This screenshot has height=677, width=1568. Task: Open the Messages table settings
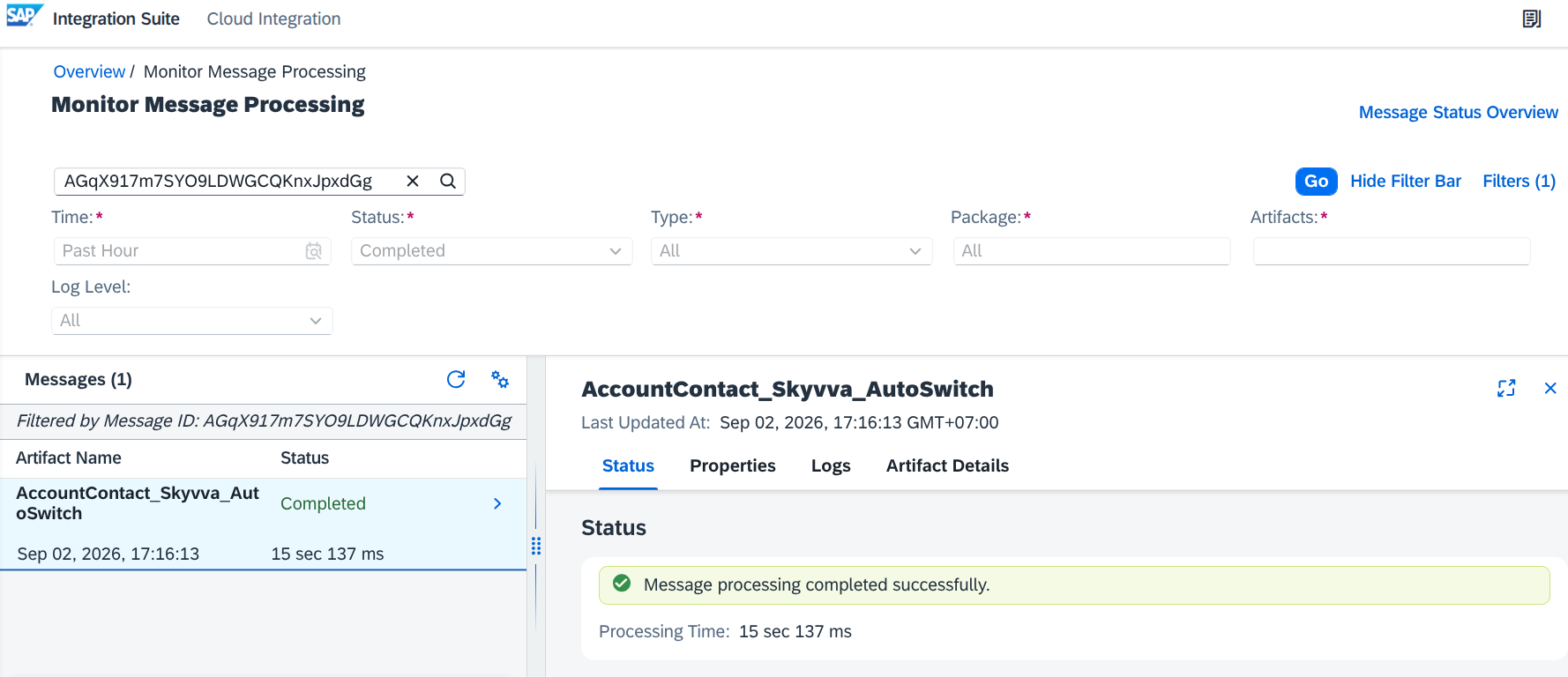(x=500, y=379)
